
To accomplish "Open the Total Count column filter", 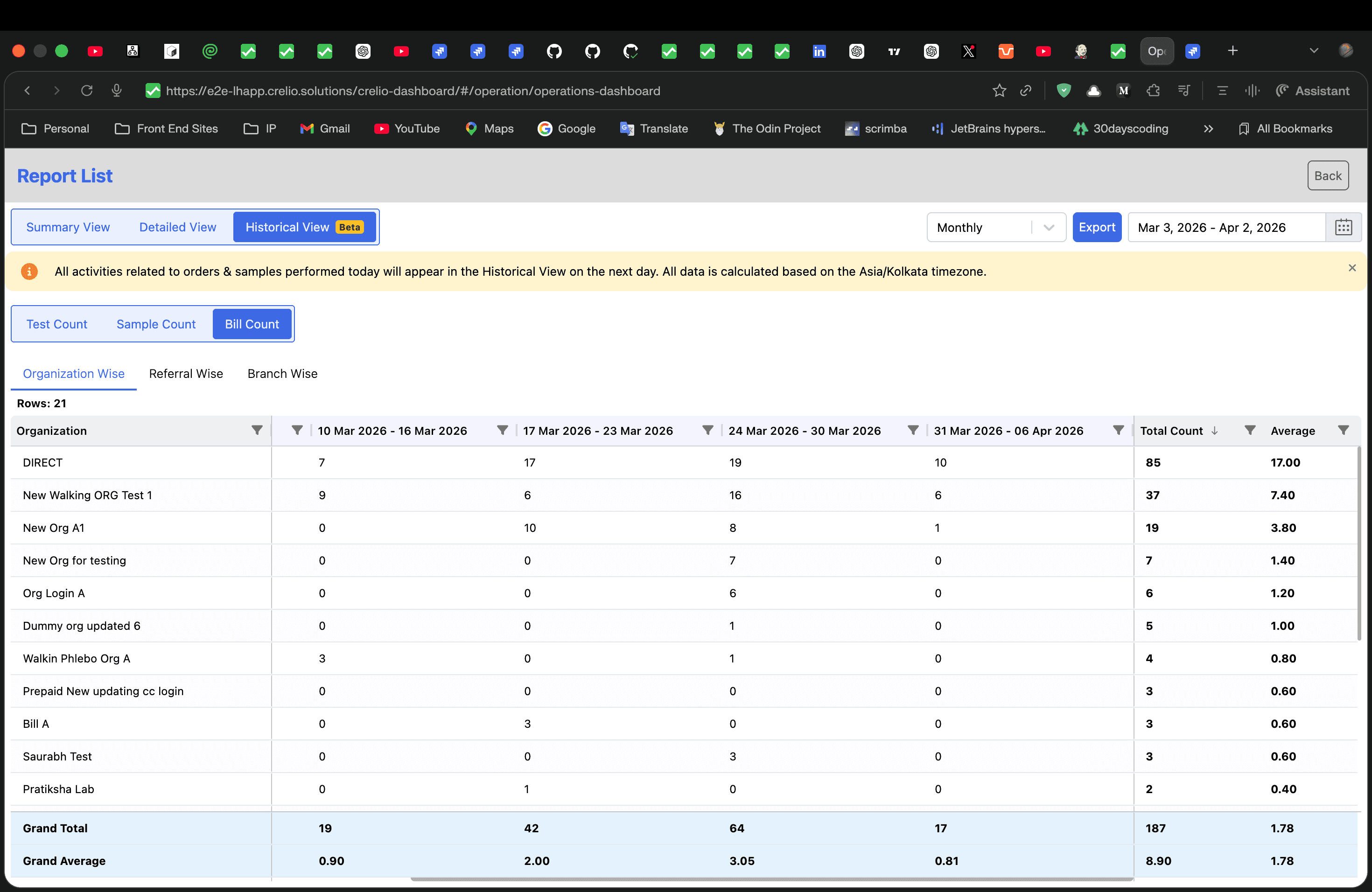I will pyautogui.click(x=1250, y=431).
